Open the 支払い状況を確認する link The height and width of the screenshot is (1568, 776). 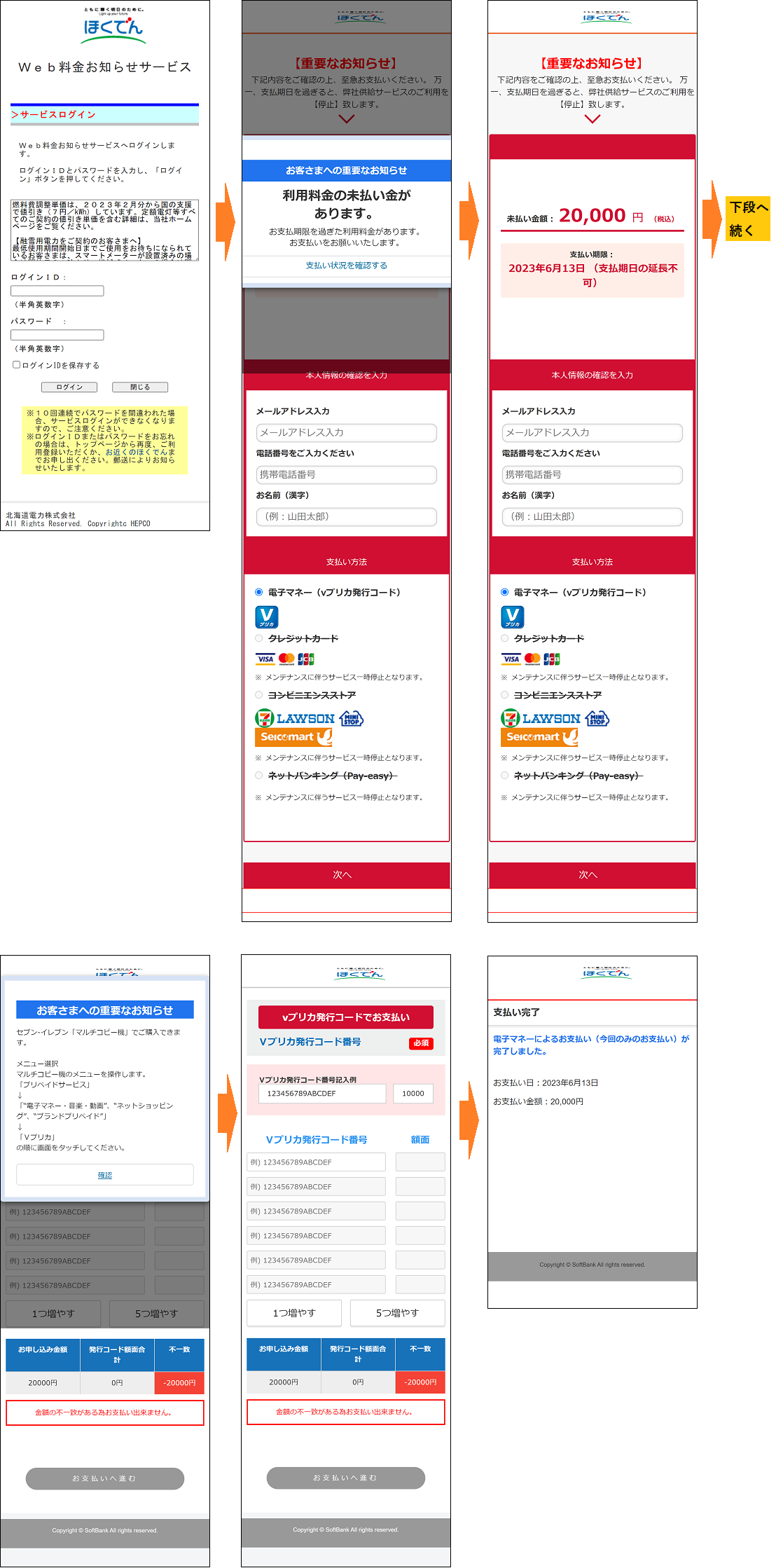click(346, 266)
